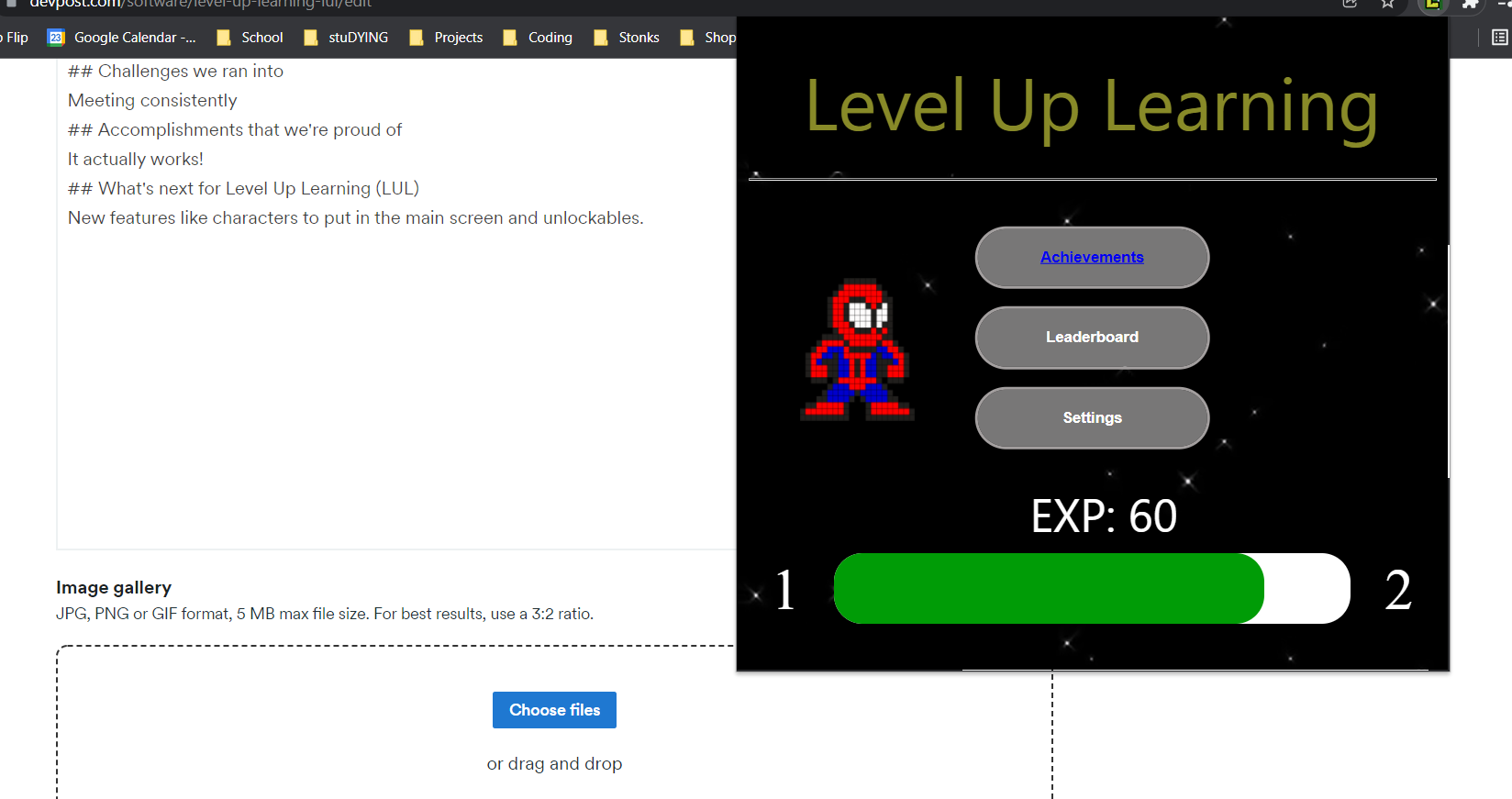Open the Reading list icon
The image size is (1512, 799).
tap(1500, 38)
